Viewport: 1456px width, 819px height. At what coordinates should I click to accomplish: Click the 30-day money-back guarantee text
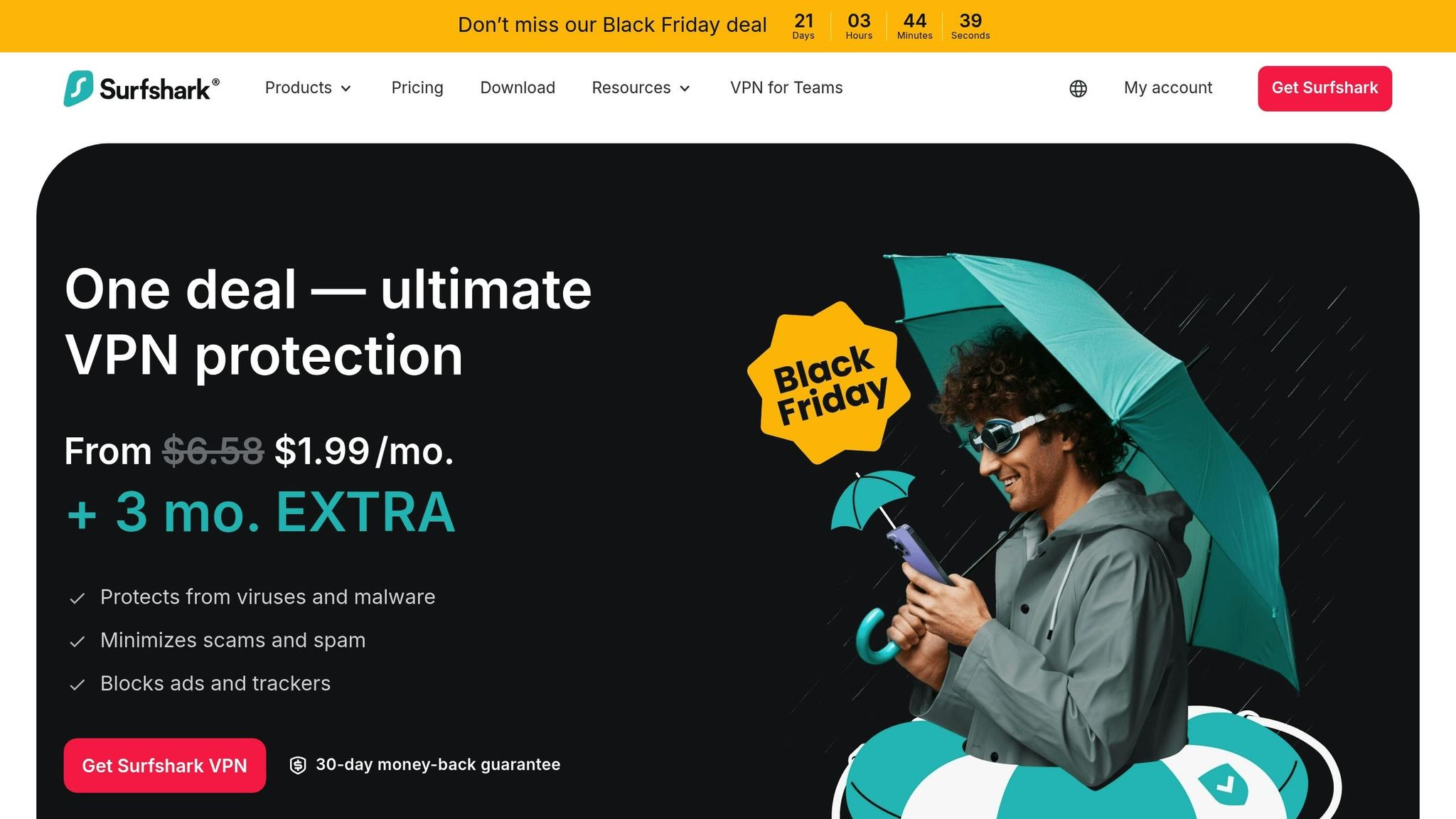(x=438, y=765)
